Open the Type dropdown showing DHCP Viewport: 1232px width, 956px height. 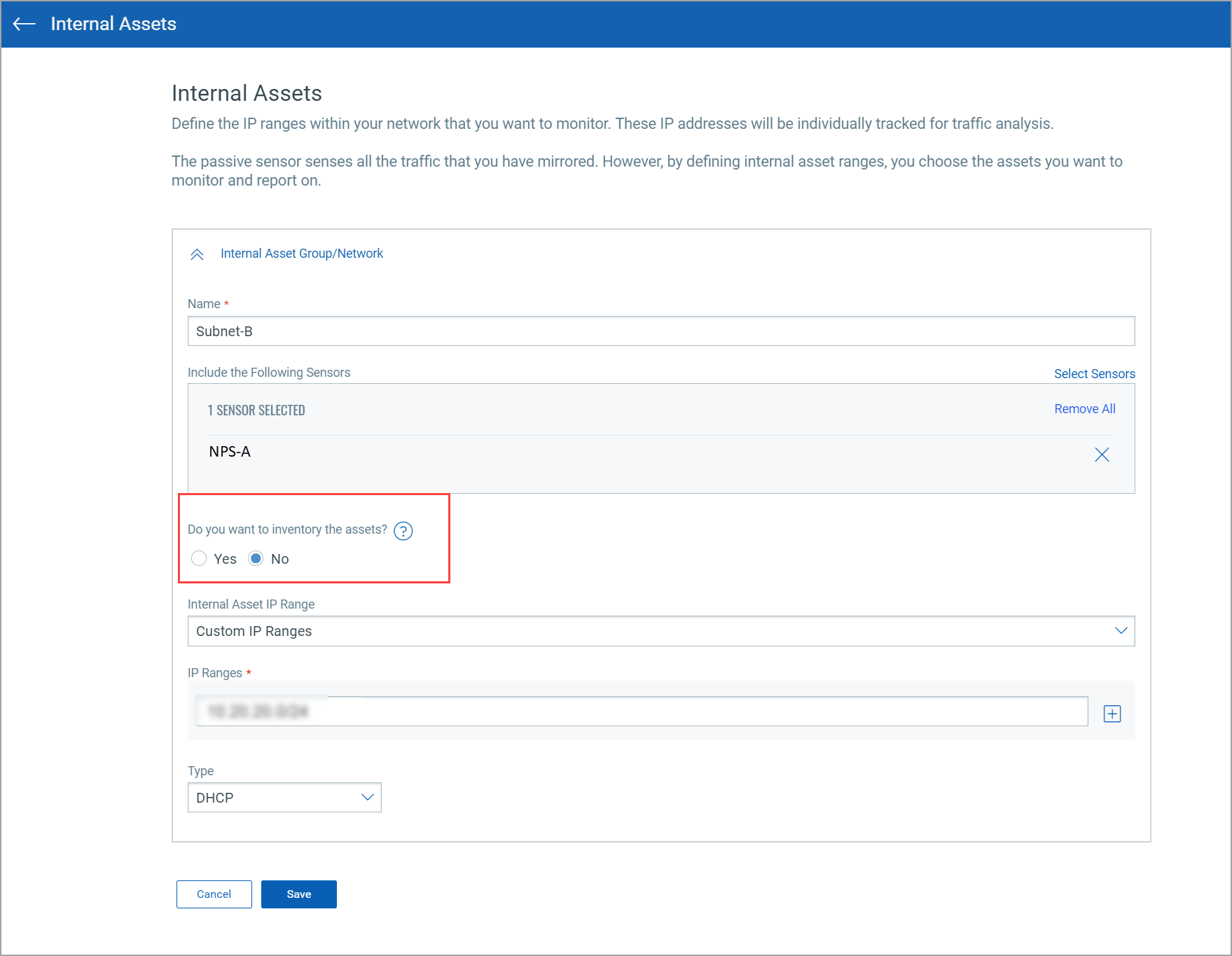284,797
